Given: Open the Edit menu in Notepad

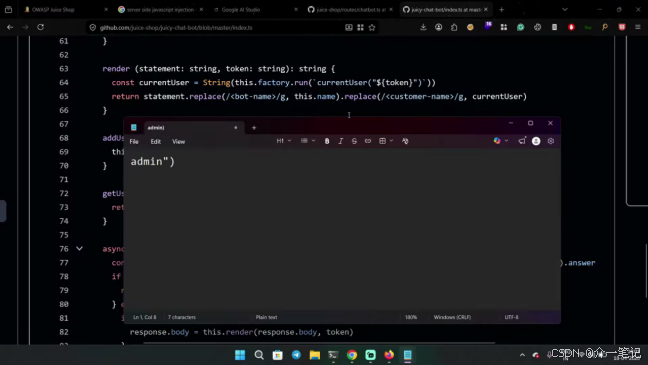Looking at the screenshot, I should (155, 141).
